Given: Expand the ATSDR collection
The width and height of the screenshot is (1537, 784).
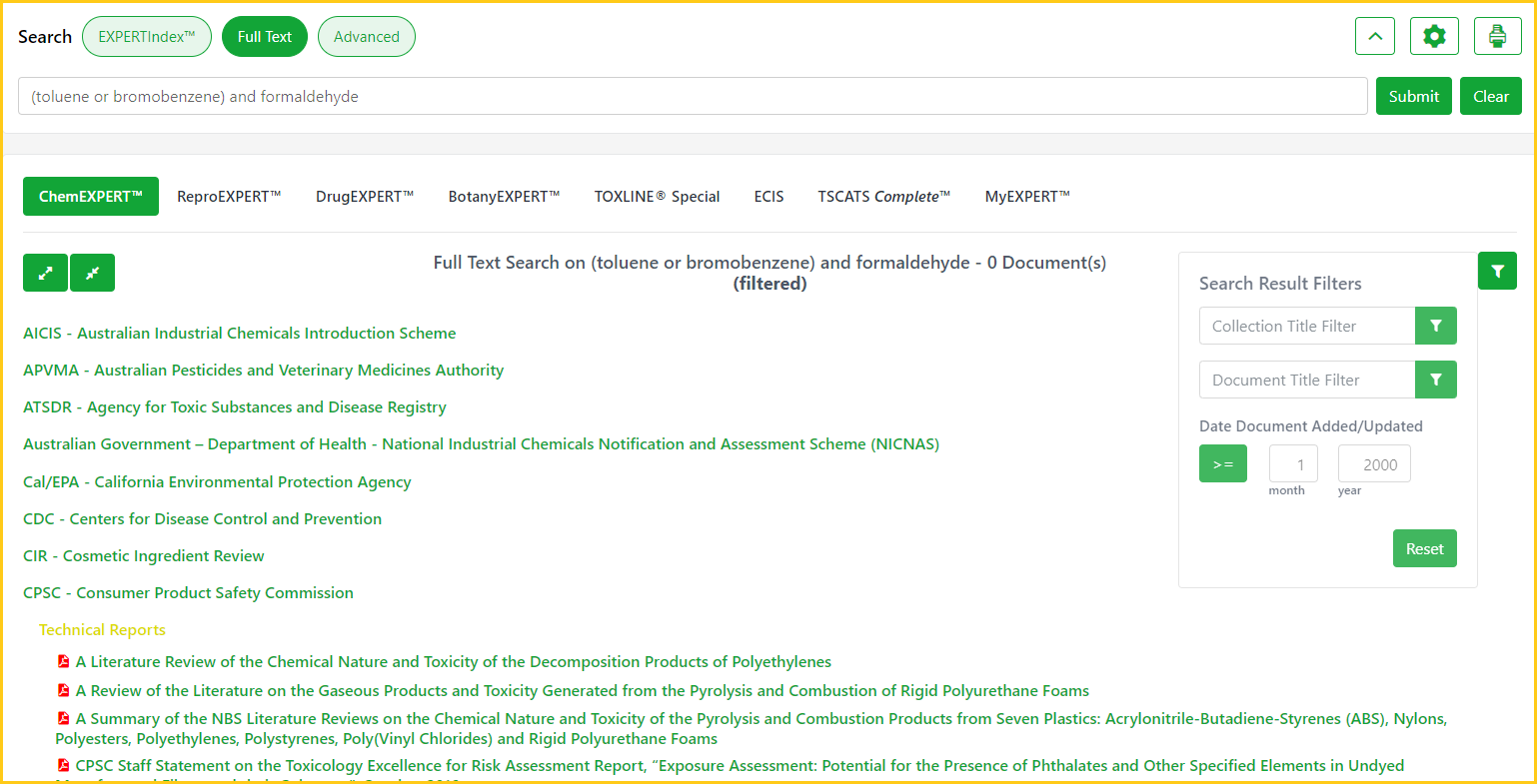Looking at the screenshot, I should coord(235,407).
